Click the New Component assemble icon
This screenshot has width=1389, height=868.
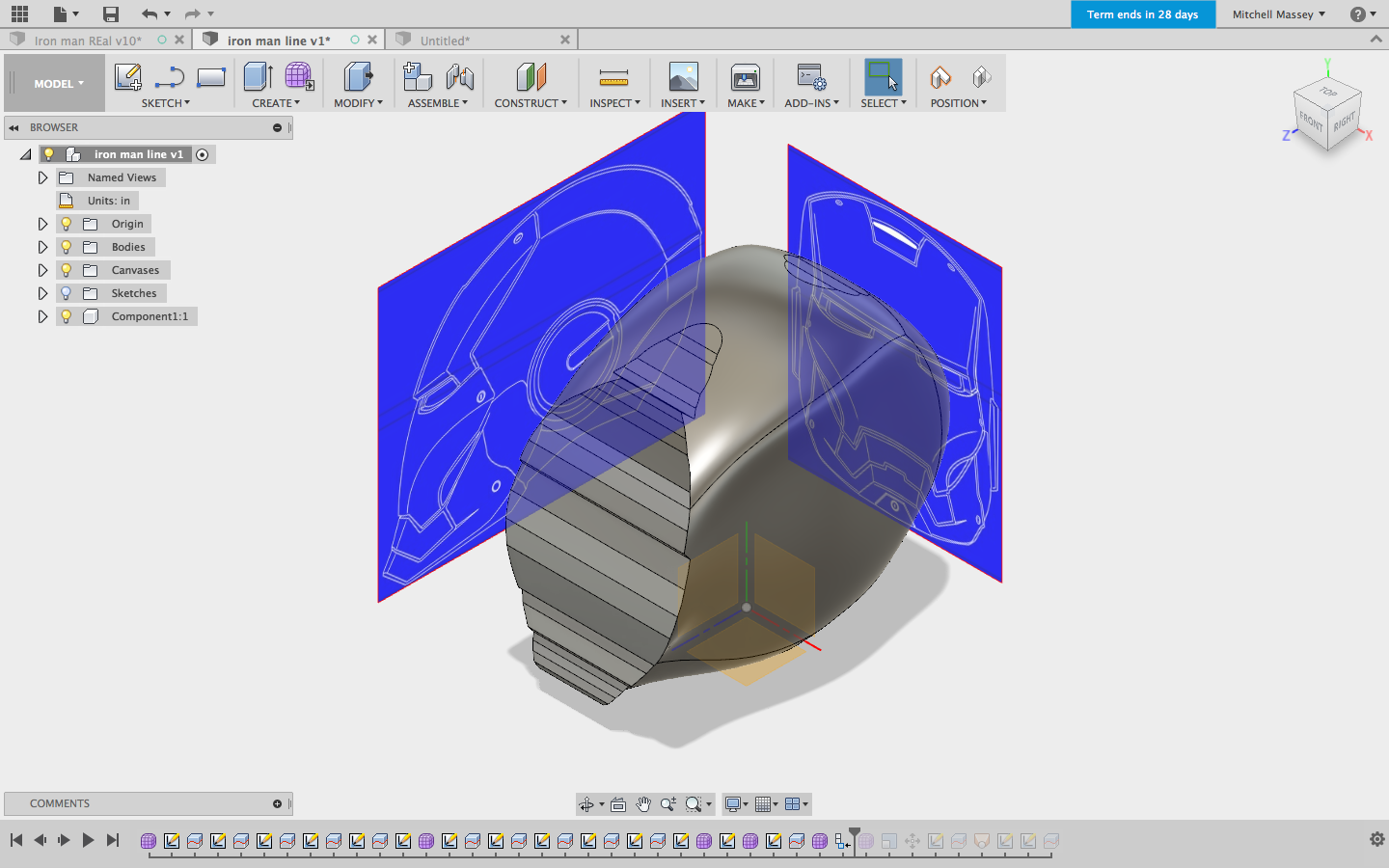[x=417, y=77]
